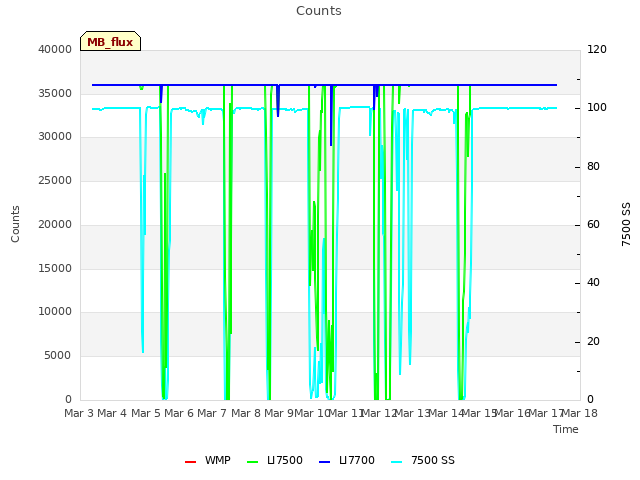
Task: Click the 15000 left axis value
Action: [x=55, y=269]
